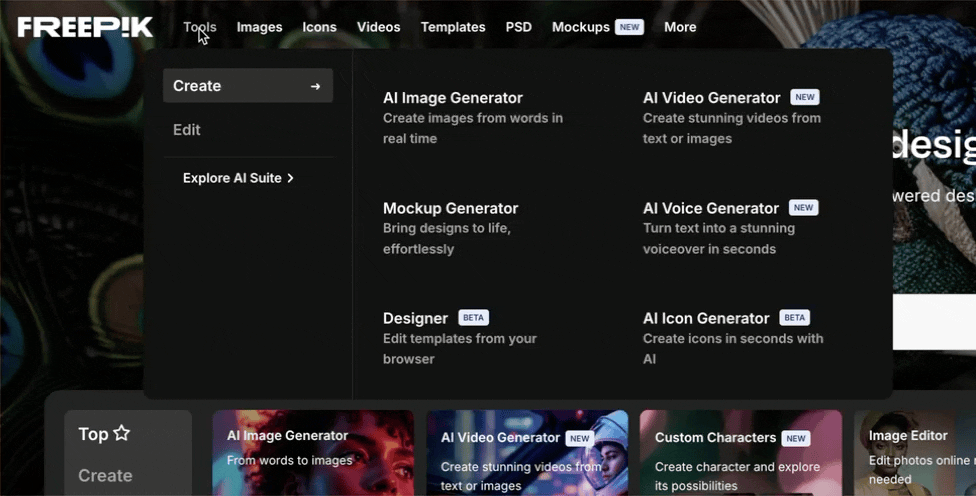Open the Images menu

[259, 27]
